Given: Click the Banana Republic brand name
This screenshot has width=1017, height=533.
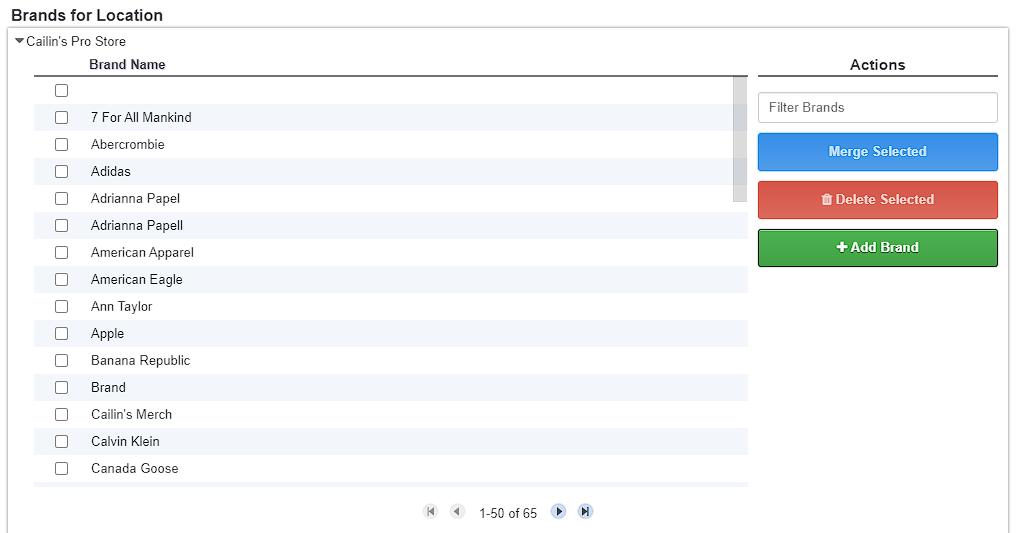Looking at the screenshot, I should pyautogui.click(x=140, y=361).
